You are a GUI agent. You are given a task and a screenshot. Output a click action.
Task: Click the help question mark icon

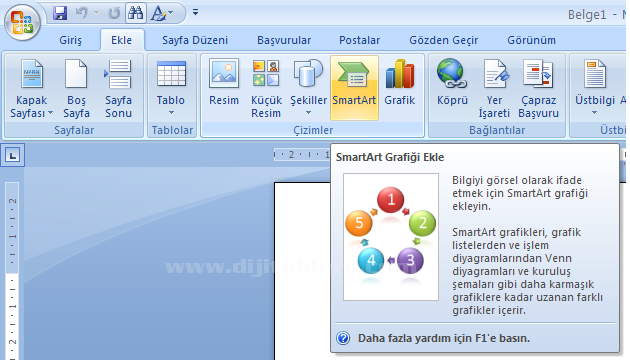click(x=343, y=338)
